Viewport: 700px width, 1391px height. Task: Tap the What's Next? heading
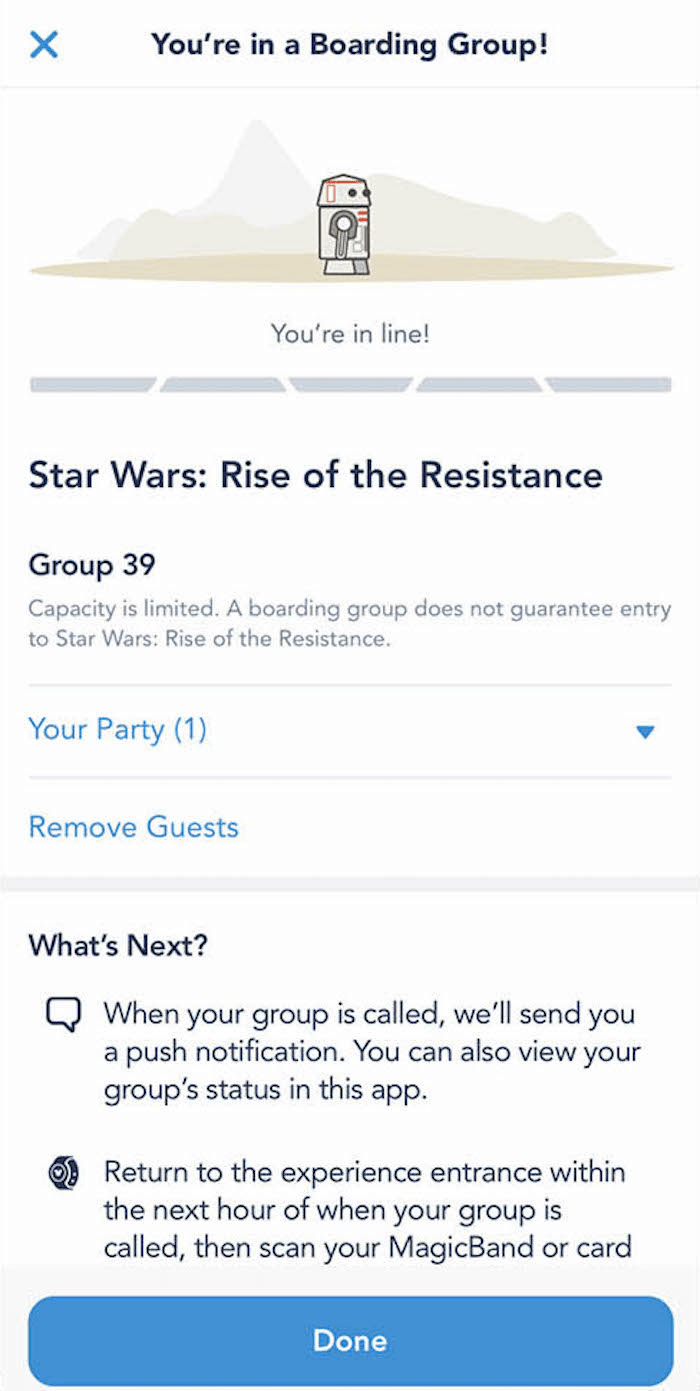point(119,945)
